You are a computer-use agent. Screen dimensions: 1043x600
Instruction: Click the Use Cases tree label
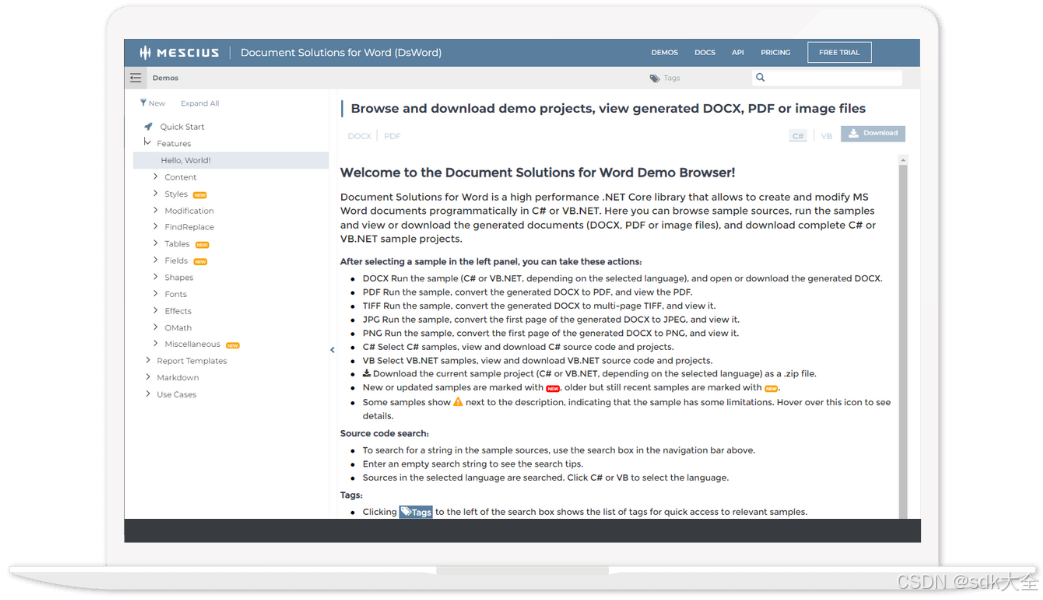click(x=176, y=394)
